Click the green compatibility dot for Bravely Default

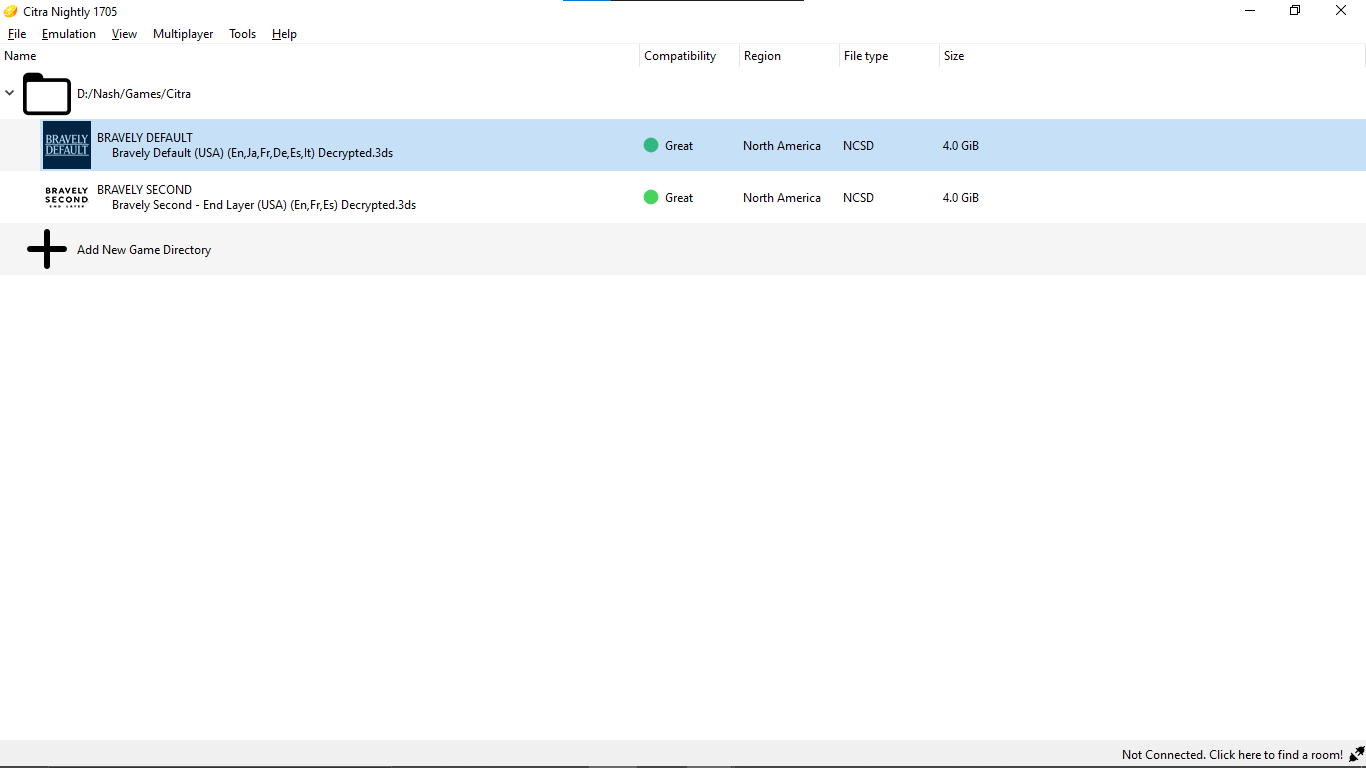coord(651,145)
